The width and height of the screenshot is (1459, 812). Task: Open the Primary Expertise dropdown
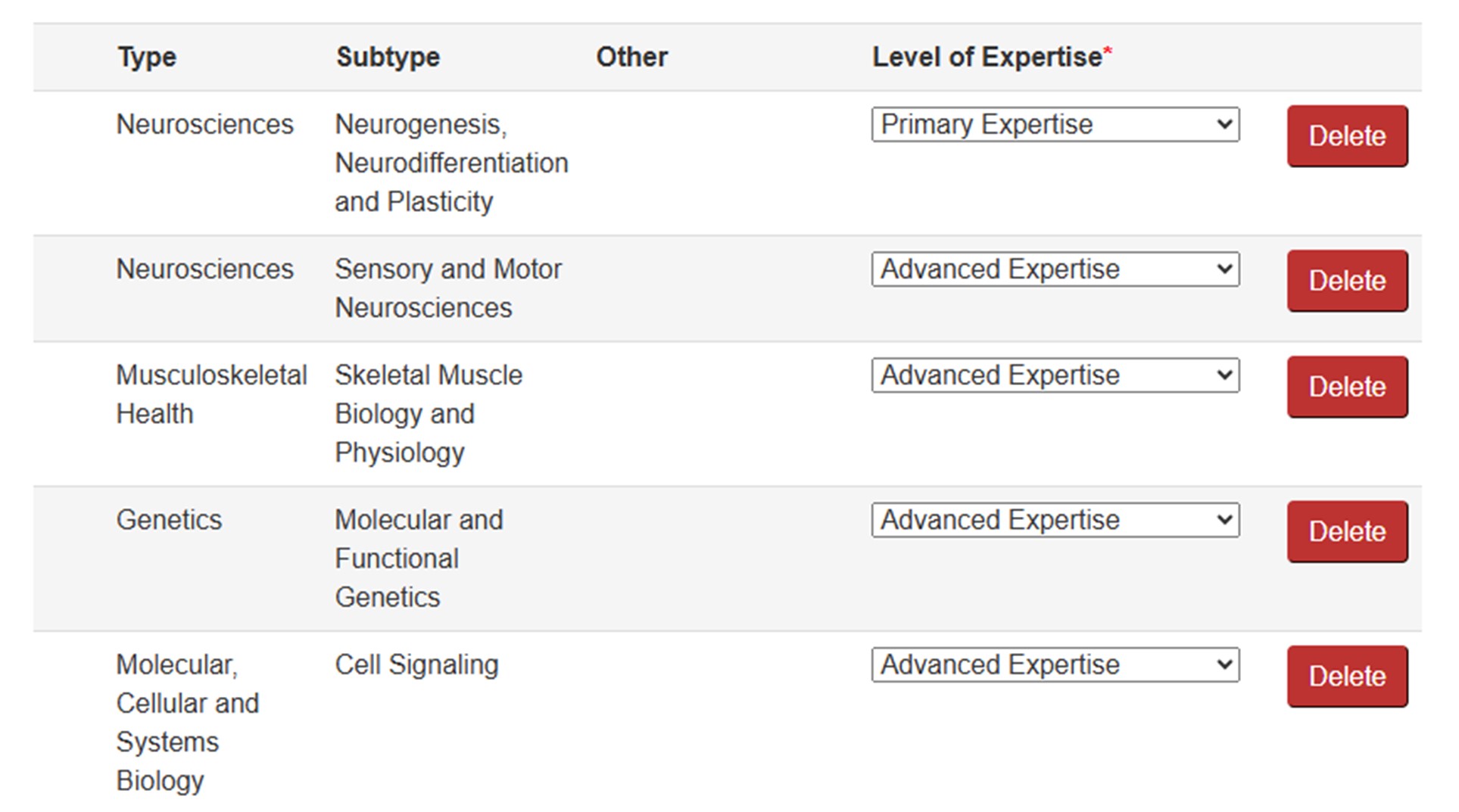[x=1055, y=125]
